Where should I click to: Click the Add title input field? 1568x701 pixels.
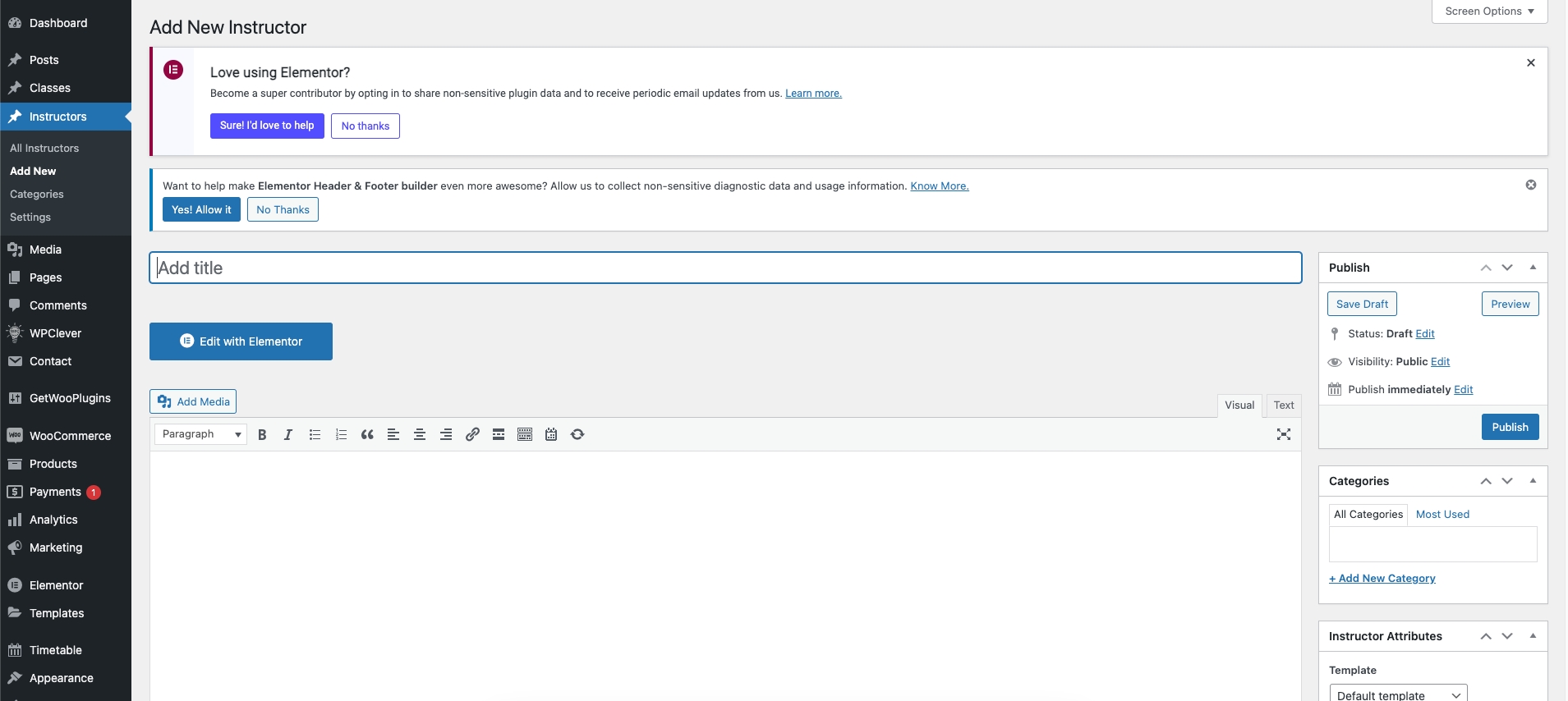(x=725, y=268)
